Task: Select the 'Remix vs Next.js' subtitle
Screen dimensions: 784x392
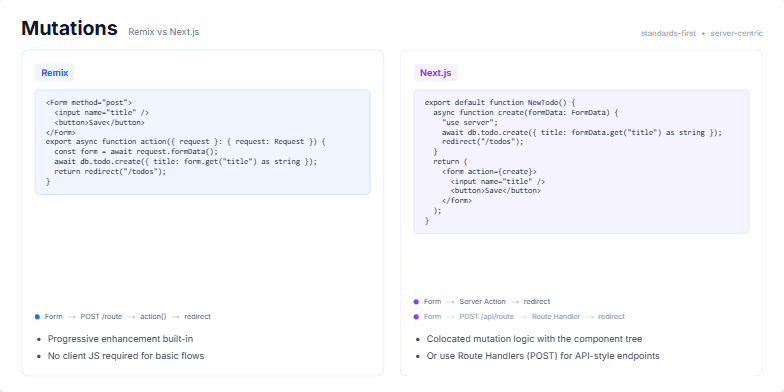Action: pyautogui.click(x=164, y=32)
